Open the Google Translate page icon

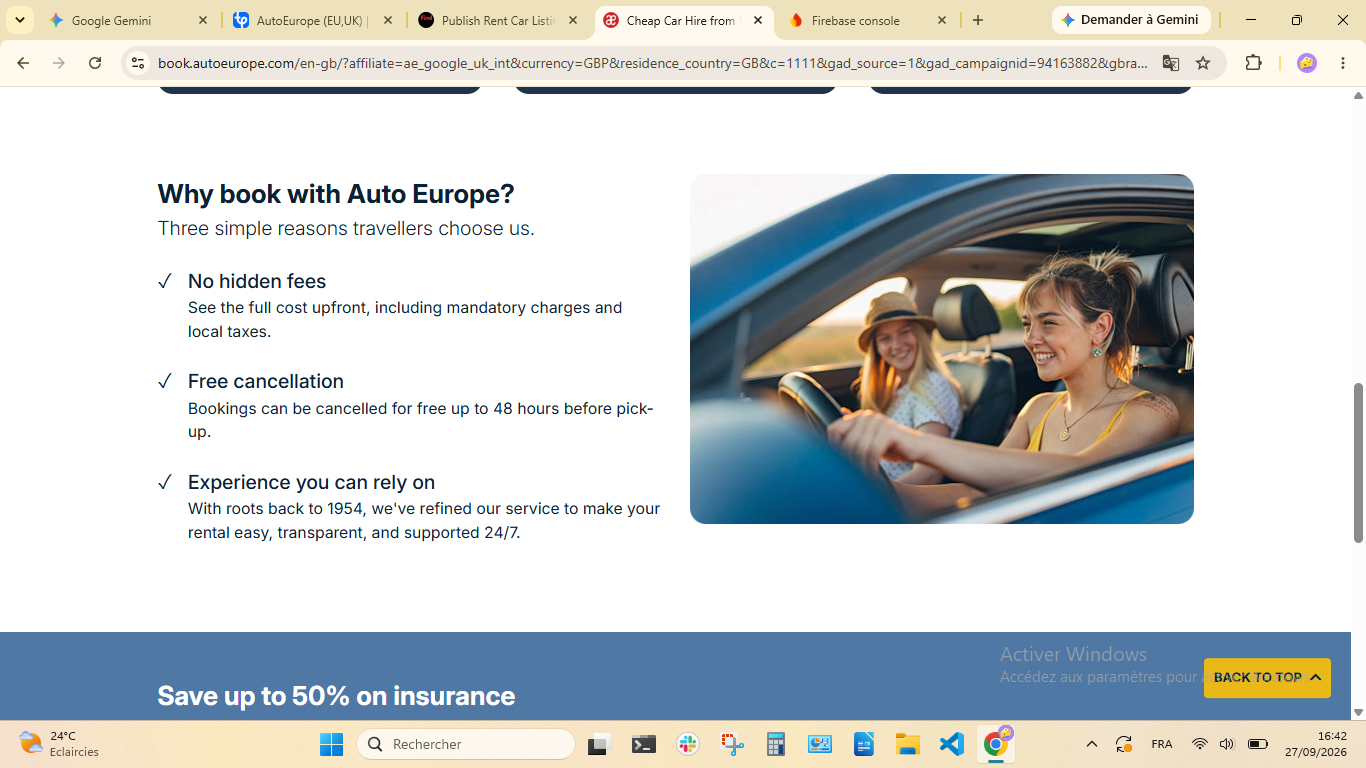coord(1171,63)
